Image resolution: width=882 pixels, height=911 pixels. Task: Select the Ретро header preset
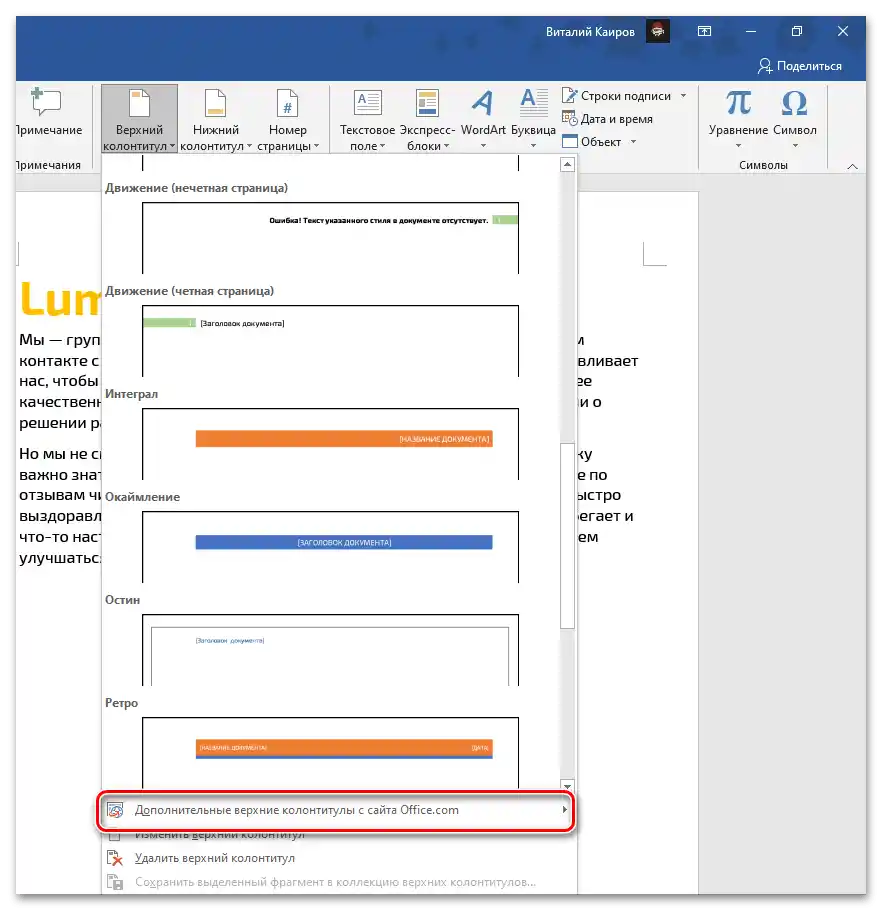(x=330, y=752)
